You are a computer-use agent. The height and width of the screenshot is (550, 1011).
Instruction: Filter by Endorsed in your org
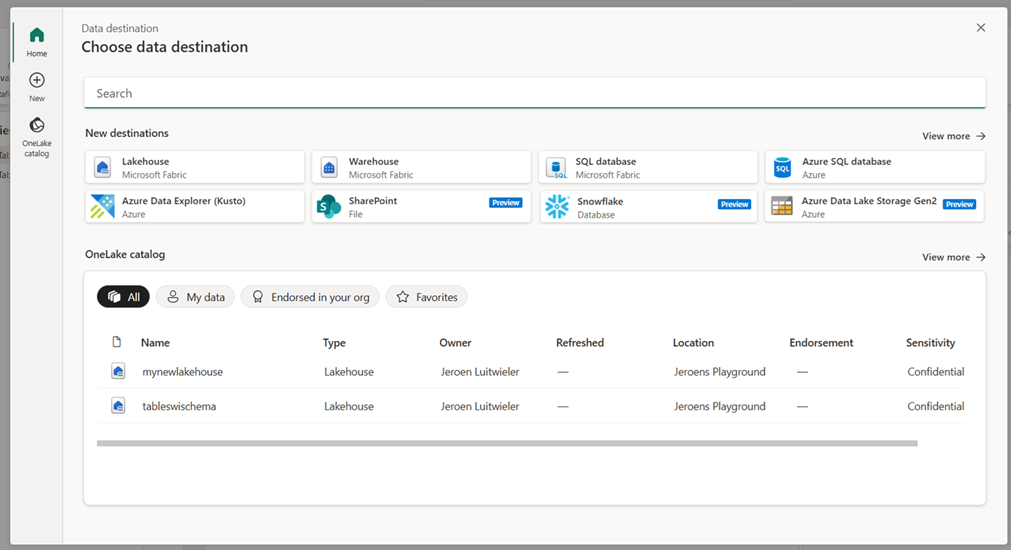pos(310,297)
